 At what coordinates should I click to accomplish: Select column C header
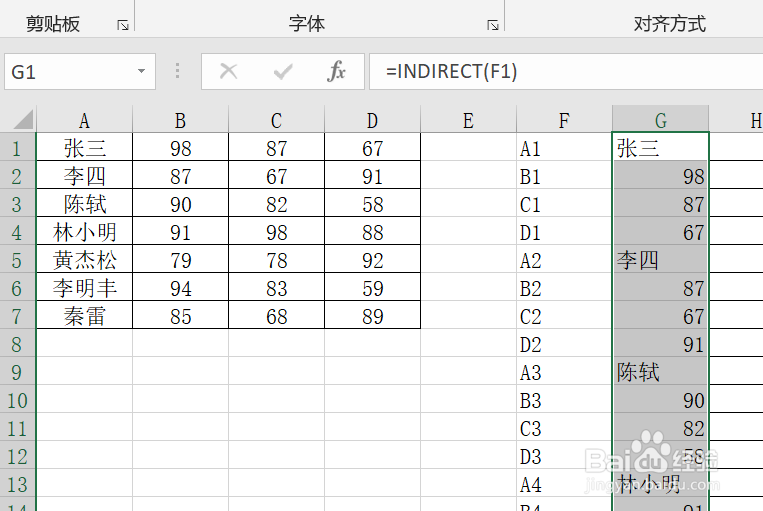pos(276,120)
